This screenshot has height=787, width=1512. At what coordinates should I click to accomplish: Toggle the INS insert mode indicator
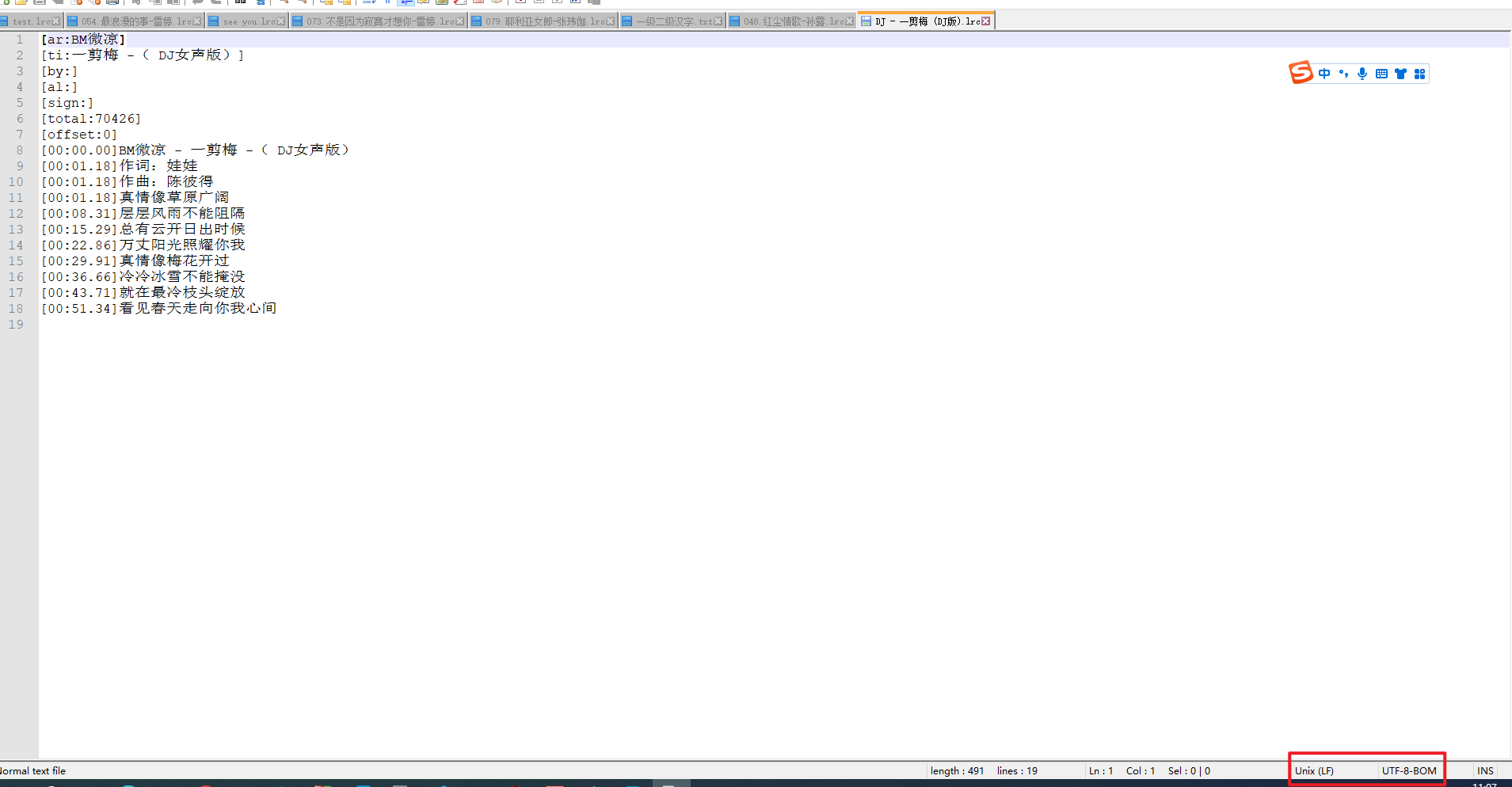coord(1485,770)
